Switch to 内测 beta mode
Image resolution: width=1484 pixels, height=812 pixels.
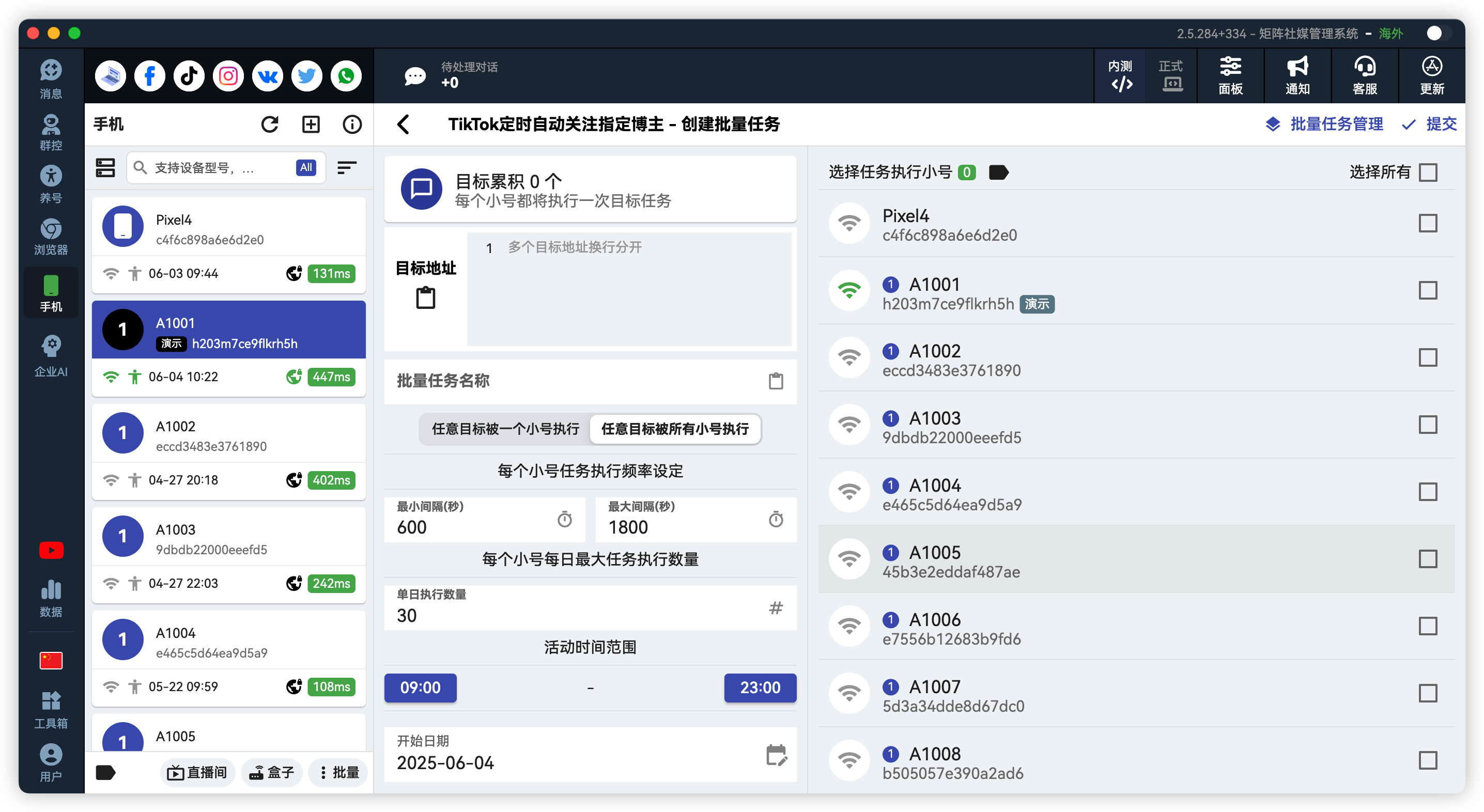pyautogui.click(x=1120, y=76)
